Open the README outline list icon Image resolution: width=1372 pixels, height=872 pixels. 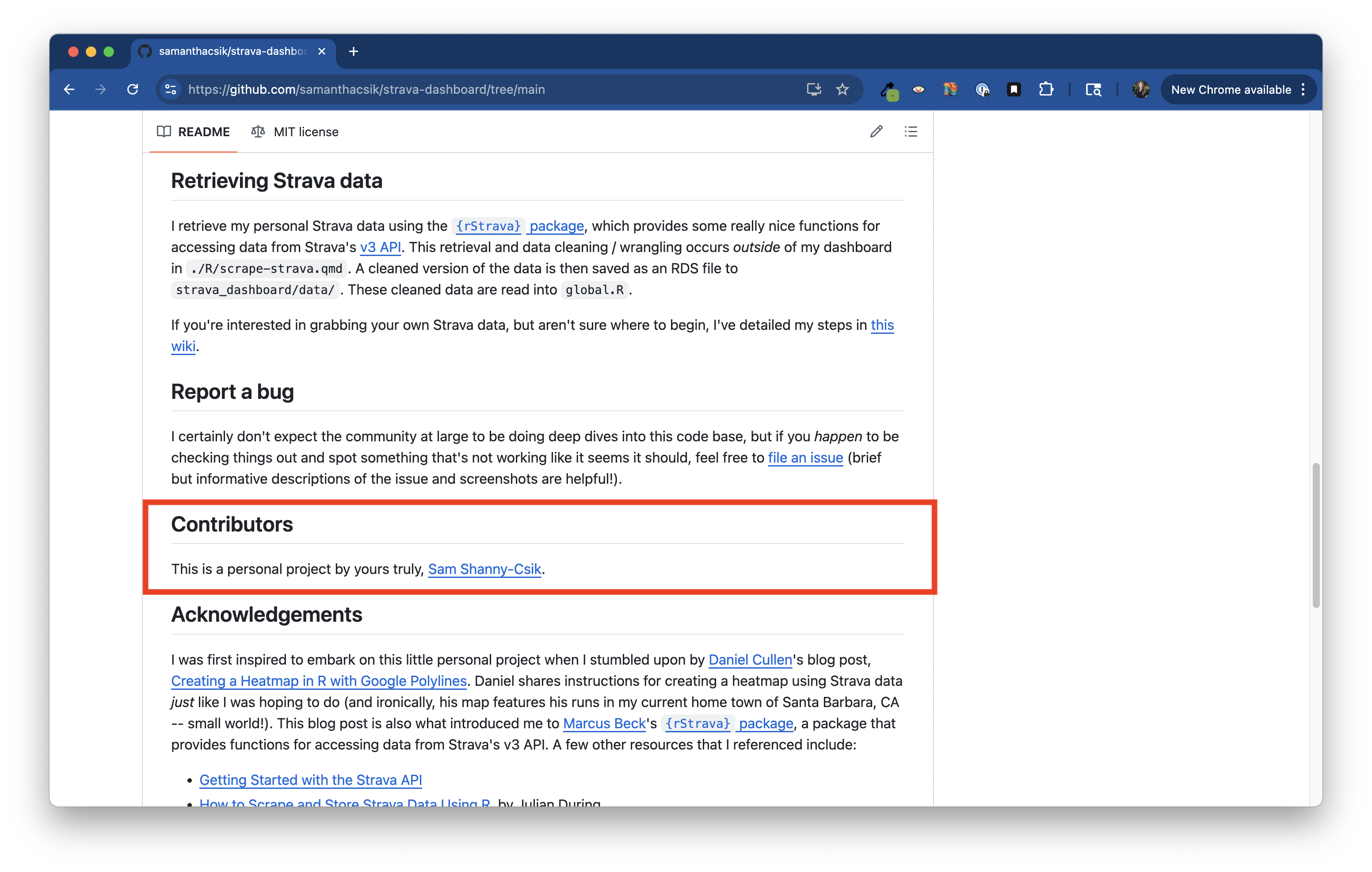coord(911,132)
